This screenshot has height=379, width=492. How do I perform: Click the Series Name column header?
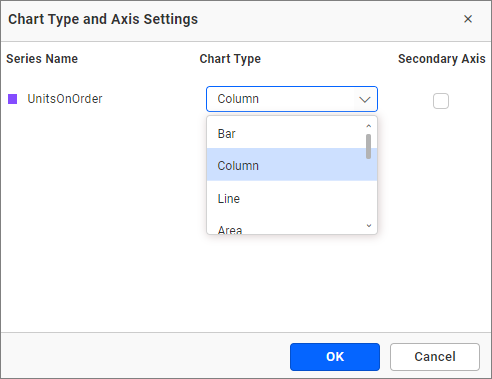point(42,59)
